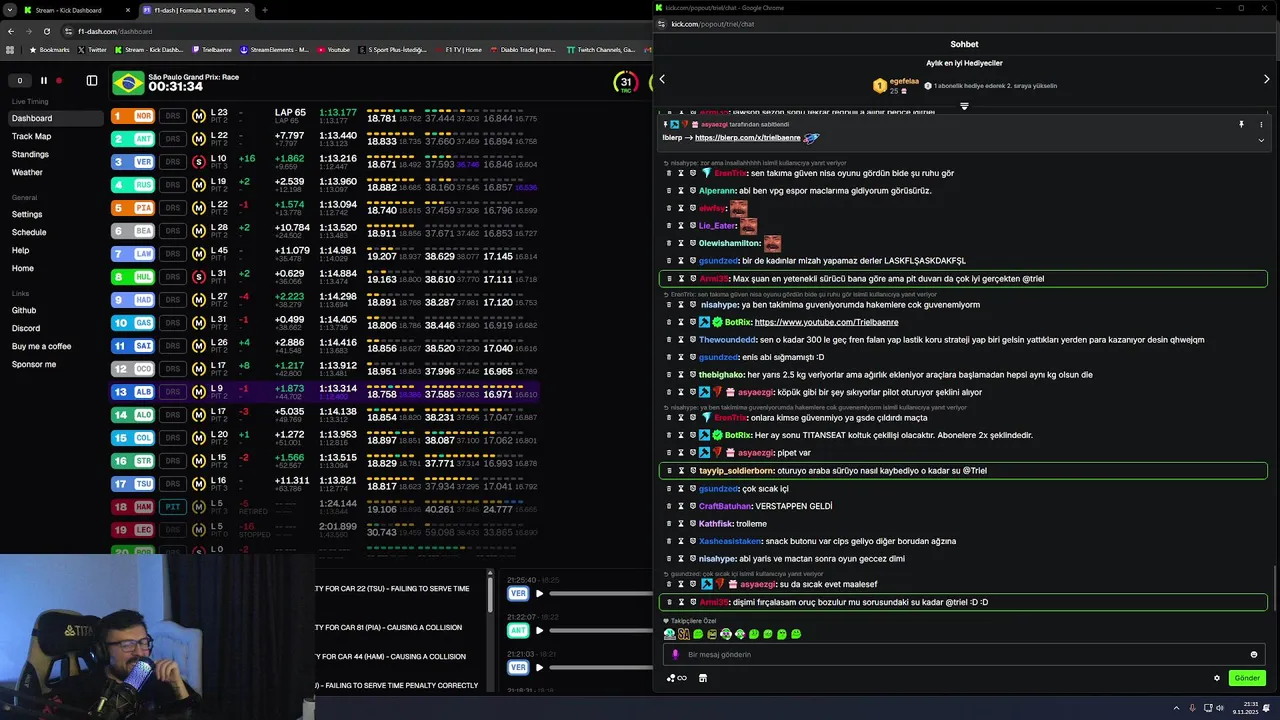
Task: Pause the f1-dash live timing feed
Action: [x=44, y=81]
